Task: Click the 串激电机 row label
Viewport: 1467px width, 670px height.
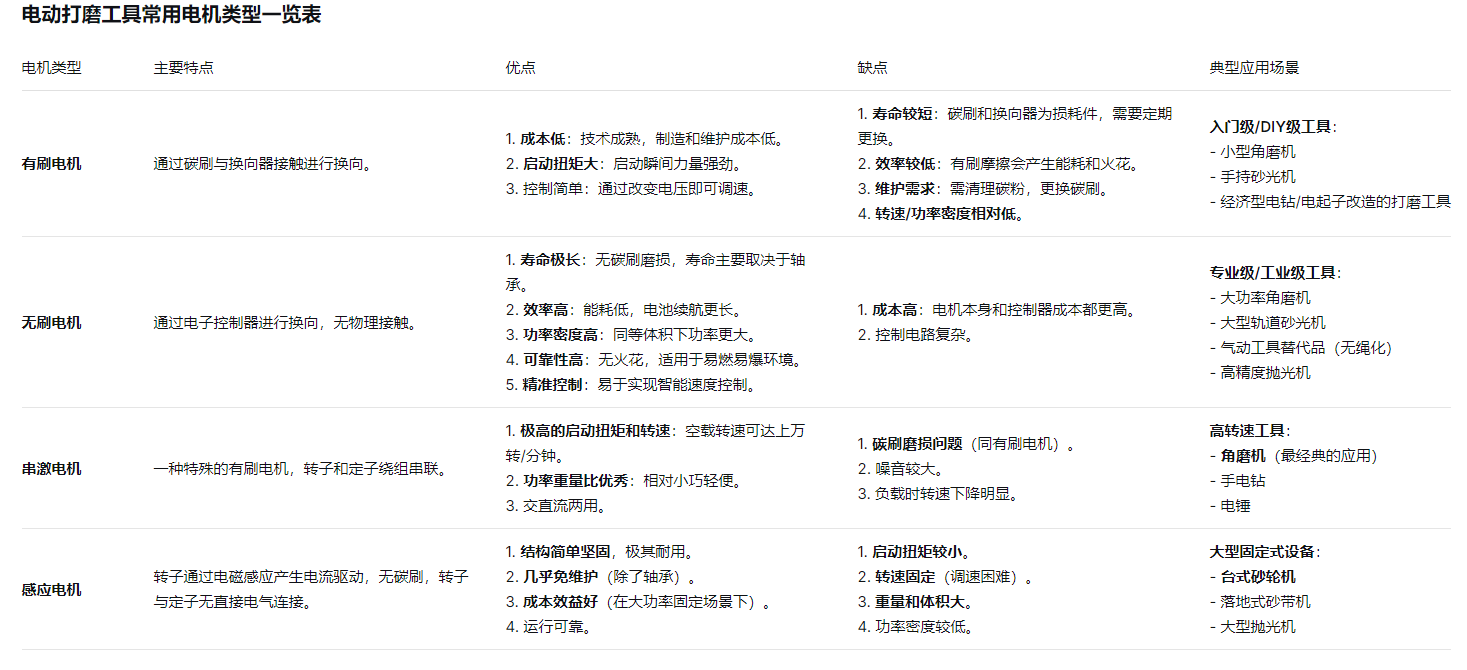Action: [51, 469]
